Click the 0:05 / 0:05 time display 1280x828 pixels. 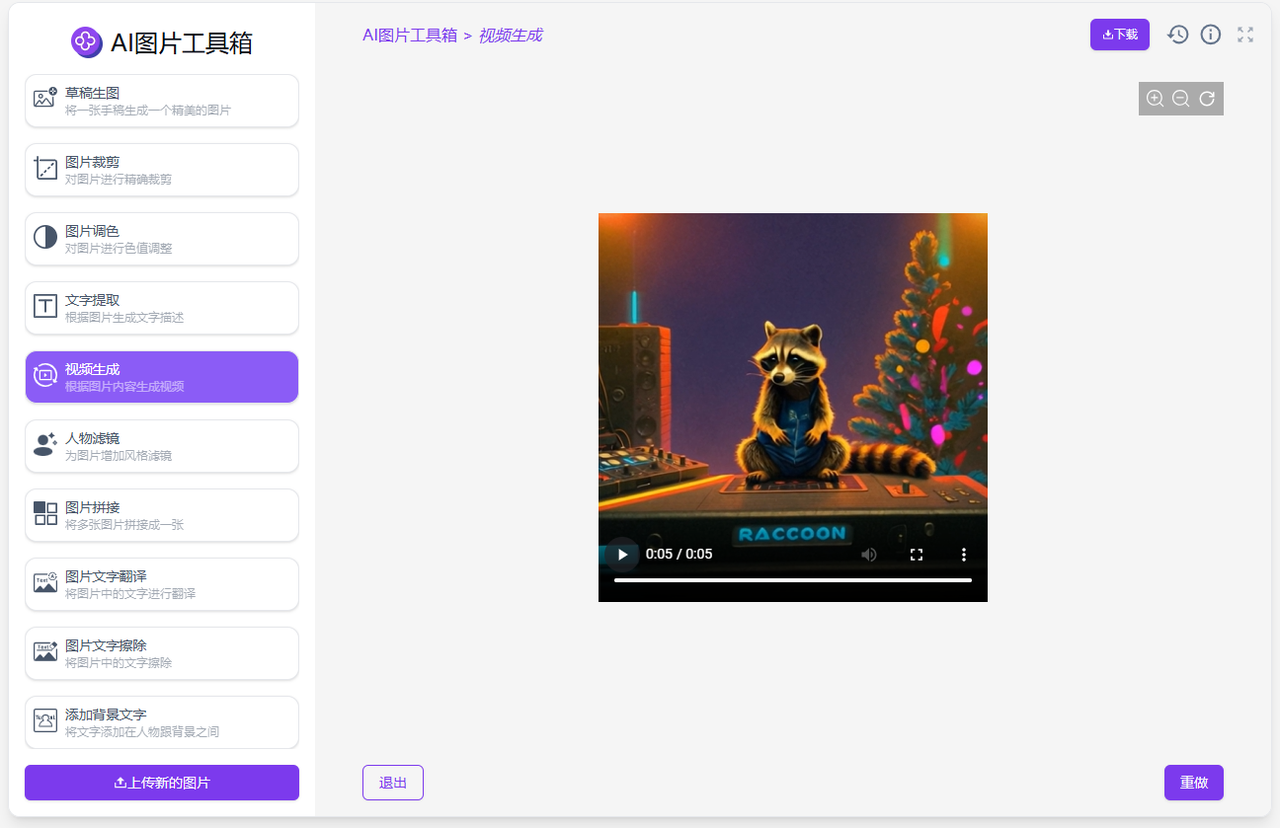click(x=679, y=554)
